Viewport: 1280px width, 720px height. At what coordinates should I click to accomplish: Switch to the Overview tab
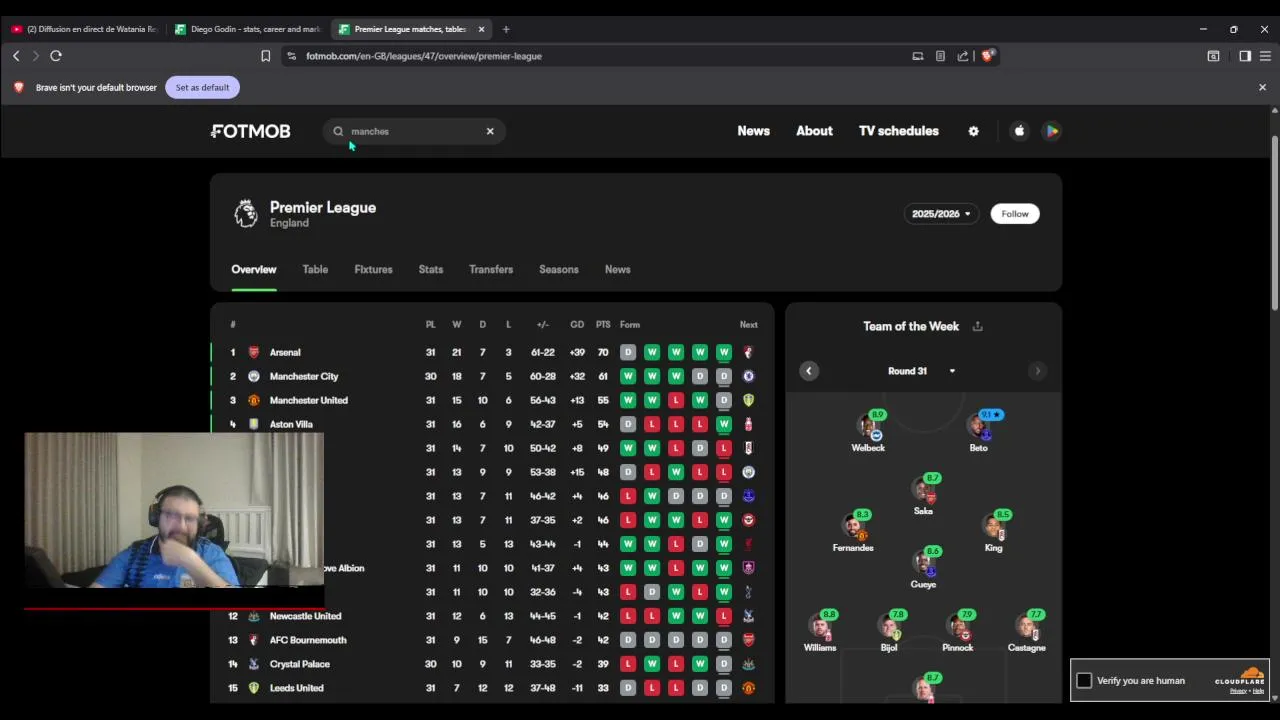254,269
